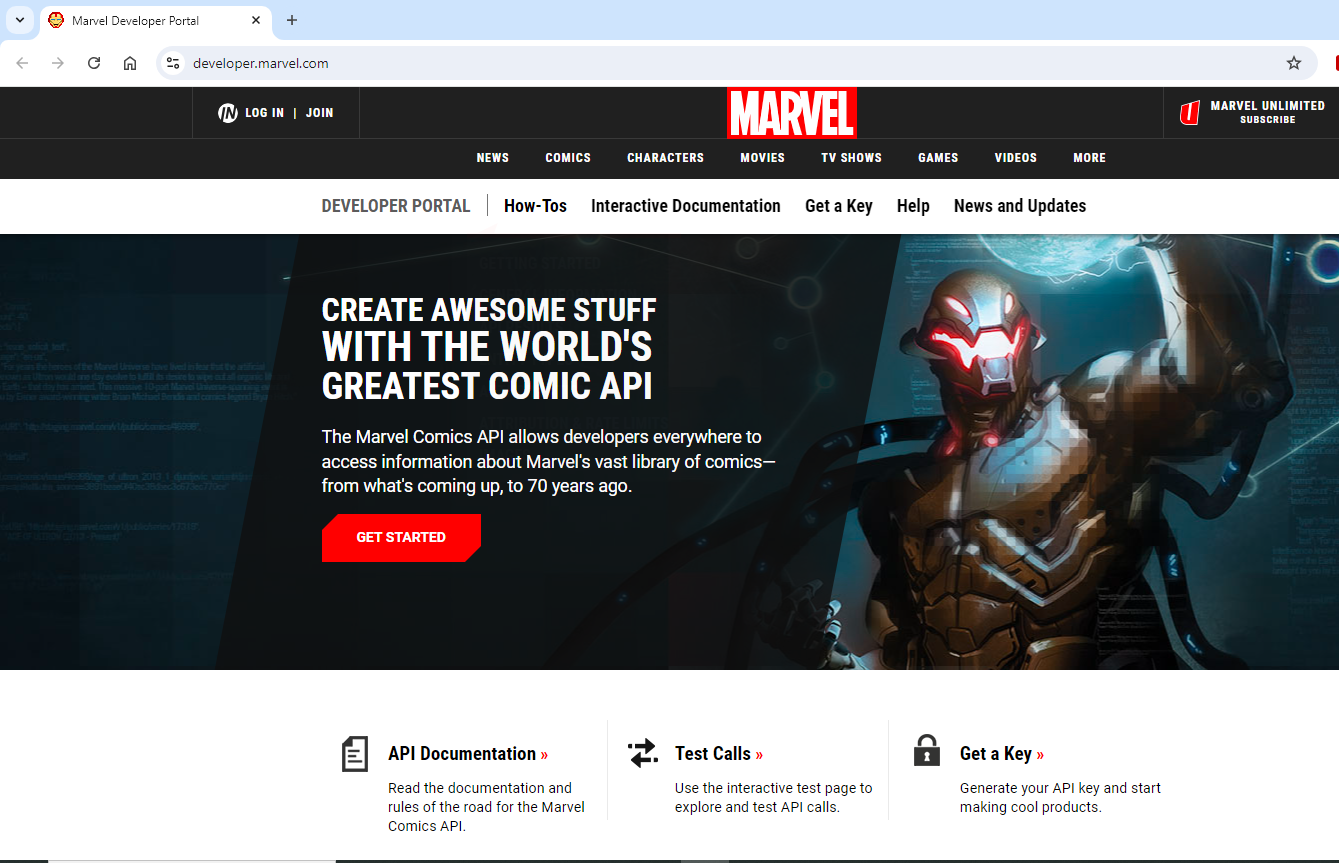Viewport: 1339px width, 863px height.
Task: Click the DEVELOPER PORTAL heading link
Action: click(396, 206)
